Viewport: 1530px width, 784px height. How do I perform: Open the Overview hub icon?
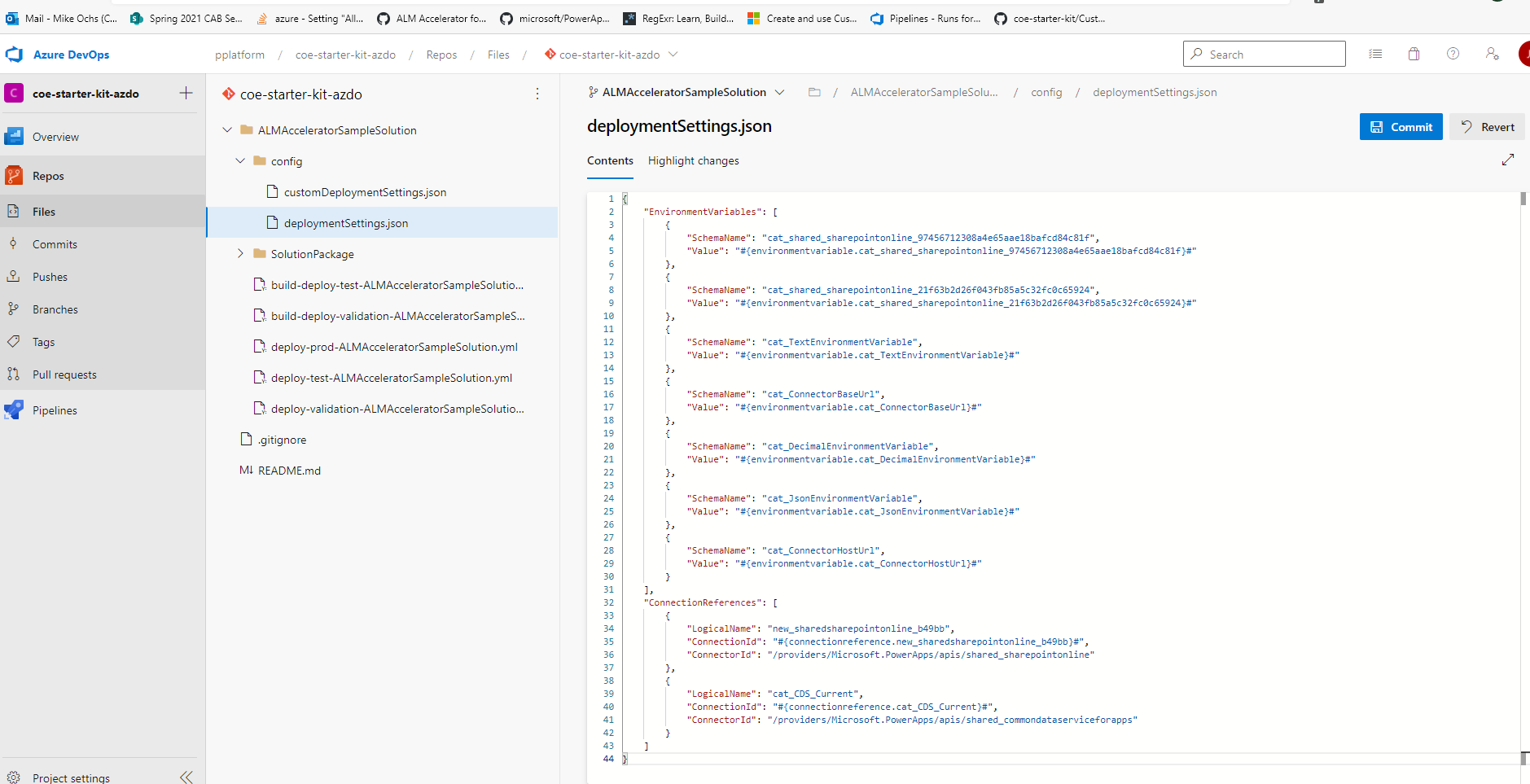14,136
